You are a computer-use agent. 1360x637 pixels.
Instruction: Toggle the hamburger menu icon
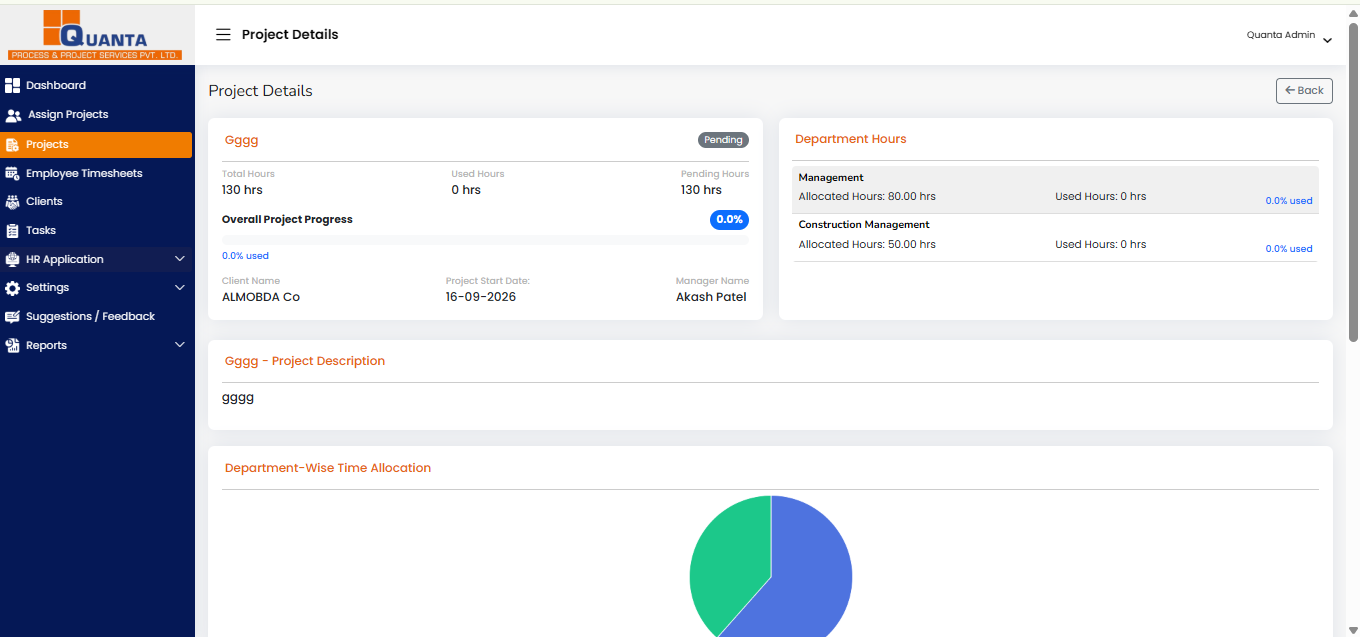click(223, 35)
